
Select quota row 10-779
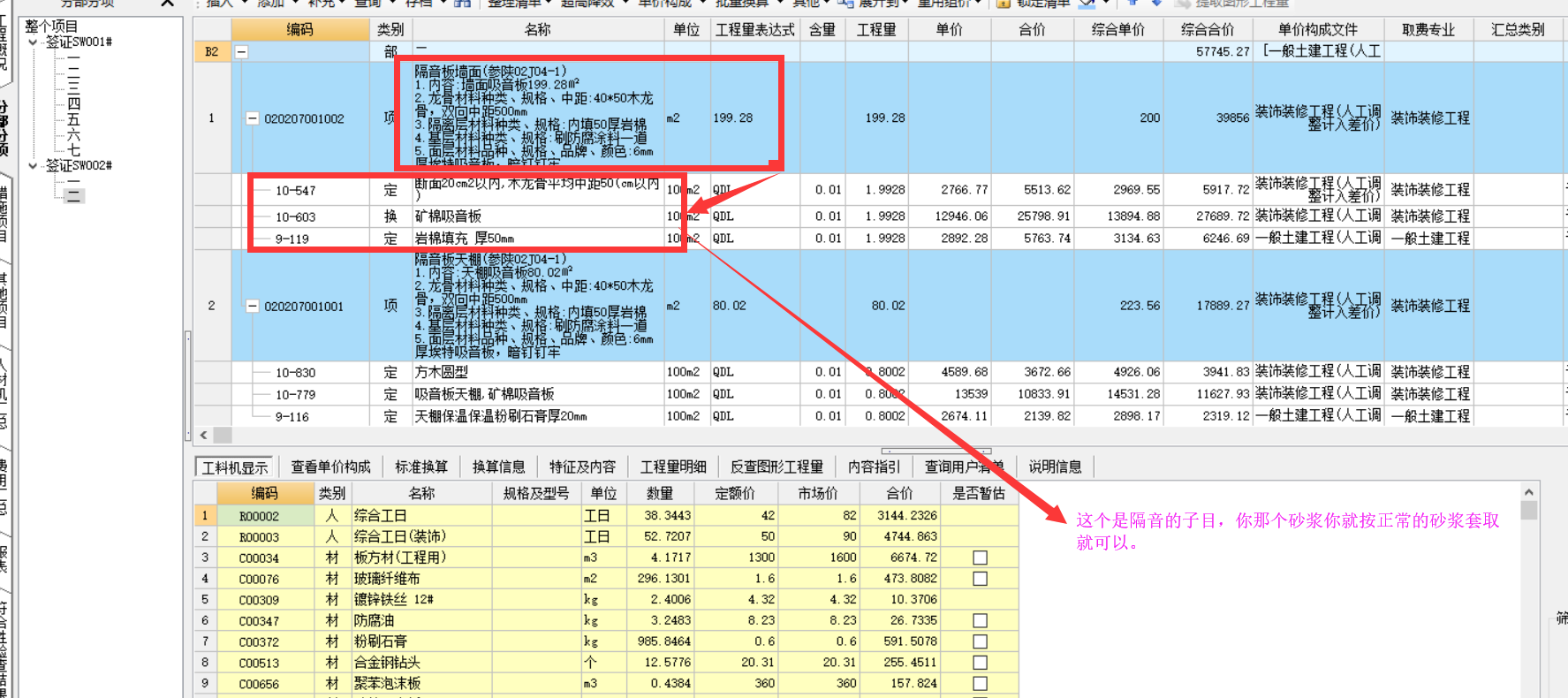(295, 395)
